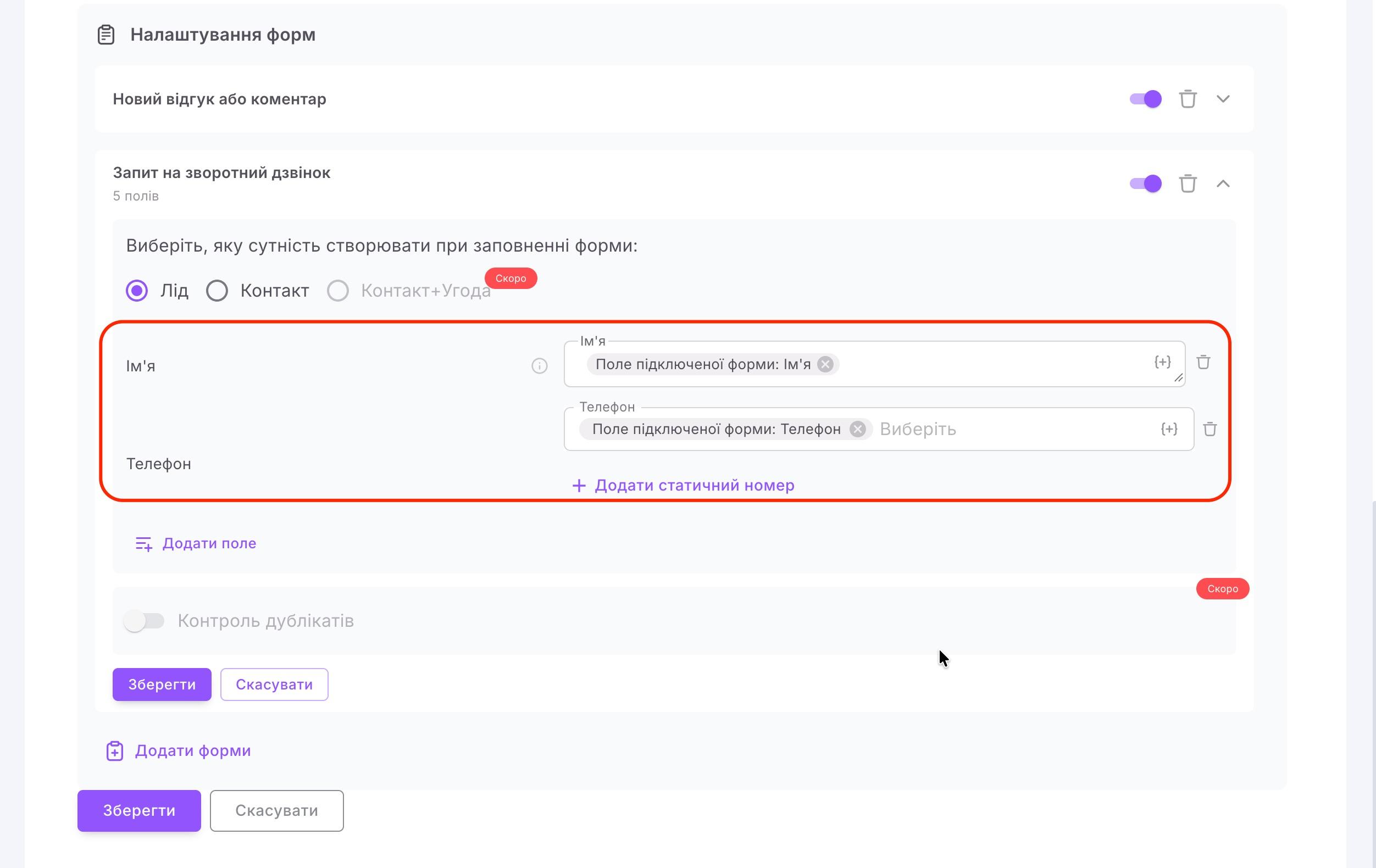This screenshot has height=868, width=1376.
Task: Click 'Додати форми' link
Action: click(x=178, y=751)
